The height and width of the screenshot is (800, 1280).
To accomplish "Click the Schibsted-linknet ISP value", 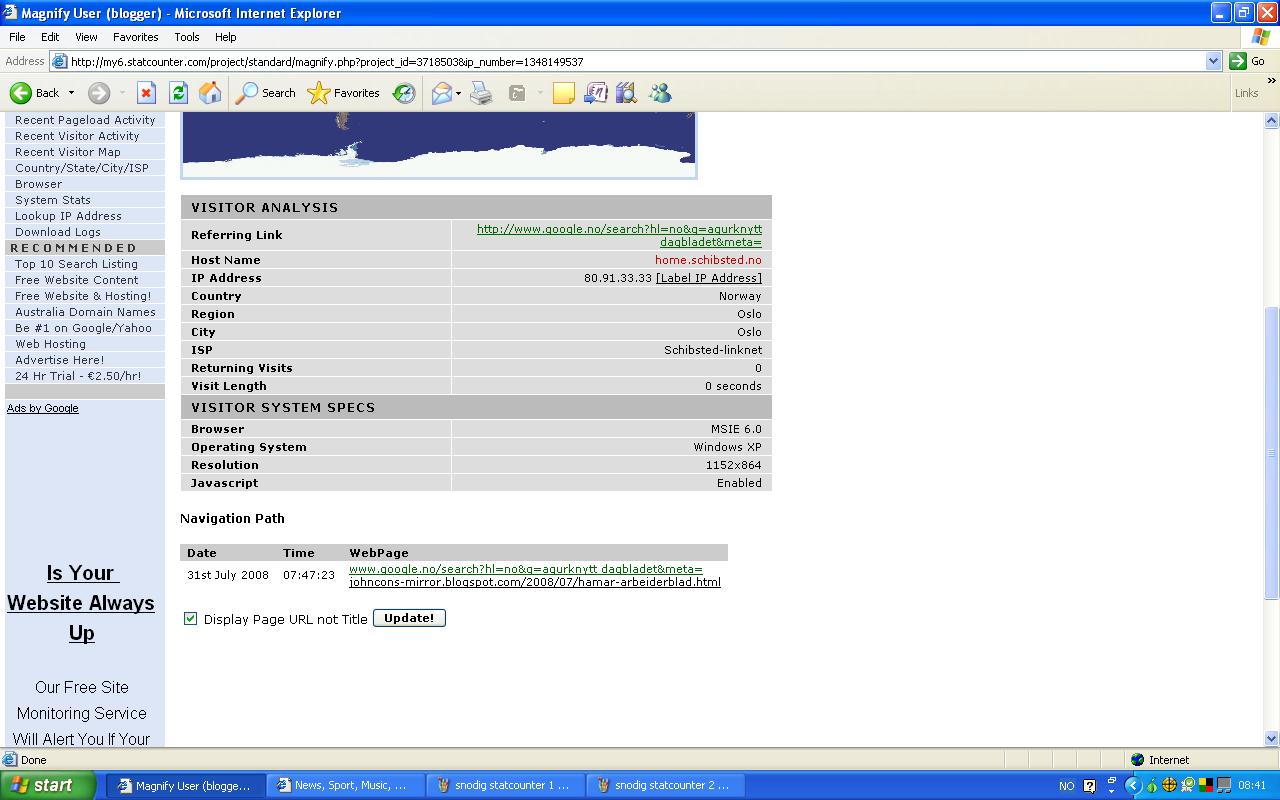I will pyautogui.click(x=713, y=350).
